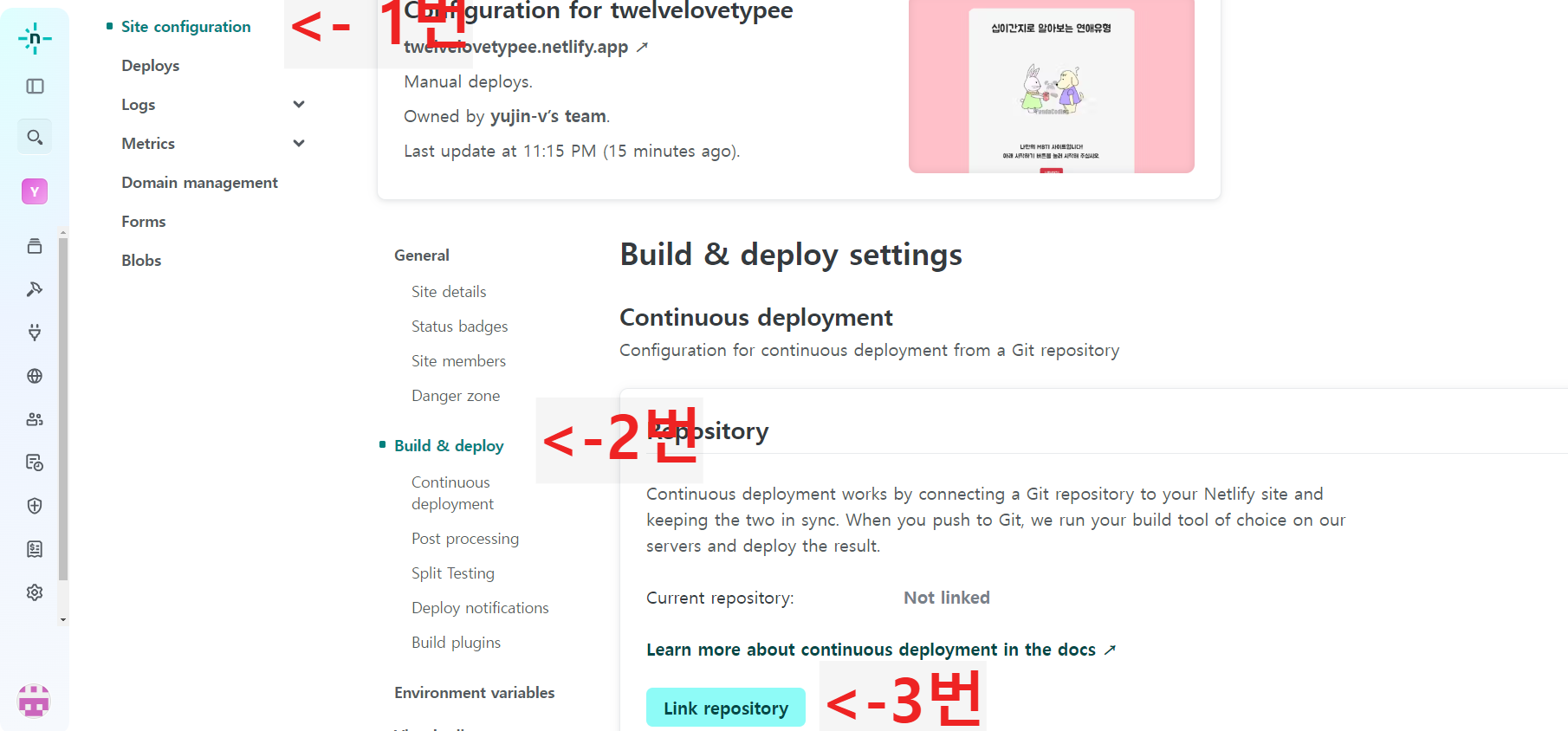This screenshot has height=731, width=1568.
Task: Jump to Danger zone
Action: (456, 396)
